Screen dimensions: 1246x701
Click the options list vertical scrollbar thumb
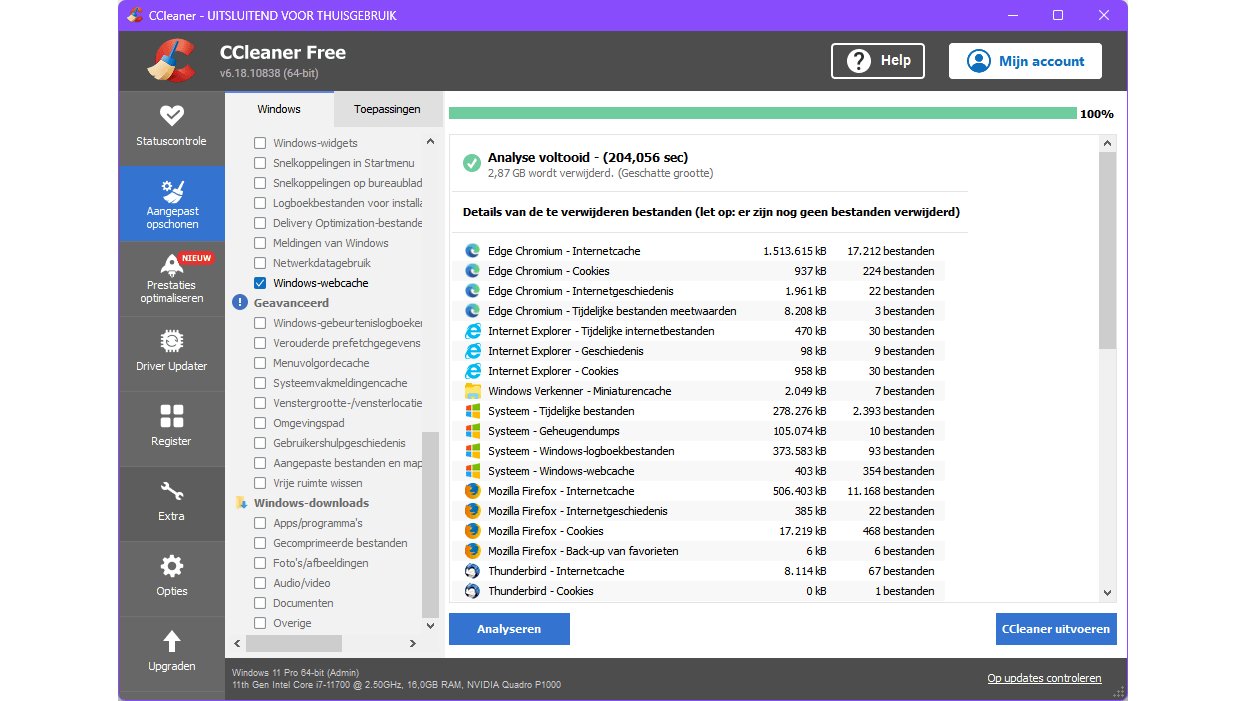point(431,524)
